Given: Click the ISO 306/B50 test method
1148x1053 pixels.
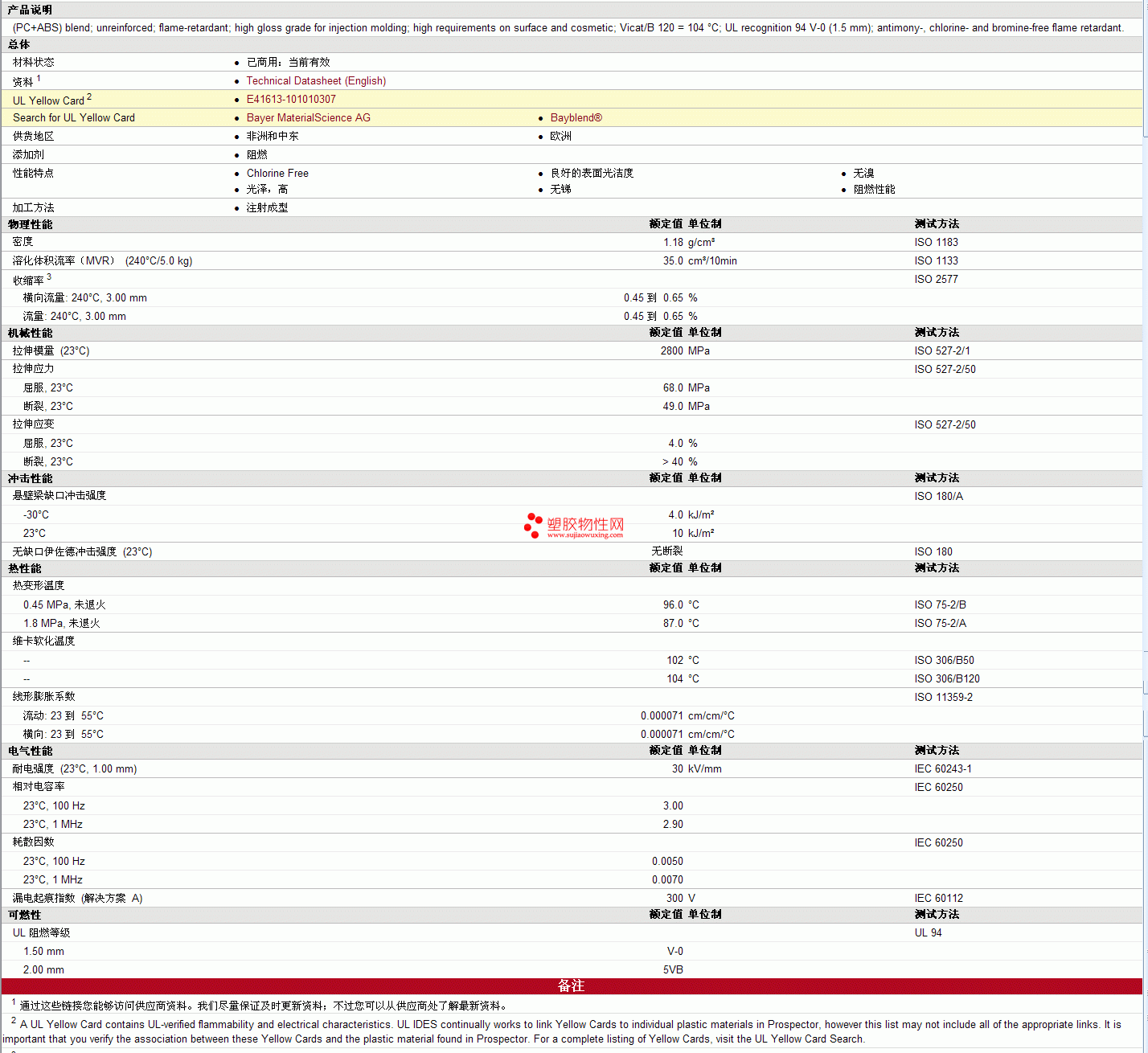Looking at the screenshot, I should click(945, 661).
